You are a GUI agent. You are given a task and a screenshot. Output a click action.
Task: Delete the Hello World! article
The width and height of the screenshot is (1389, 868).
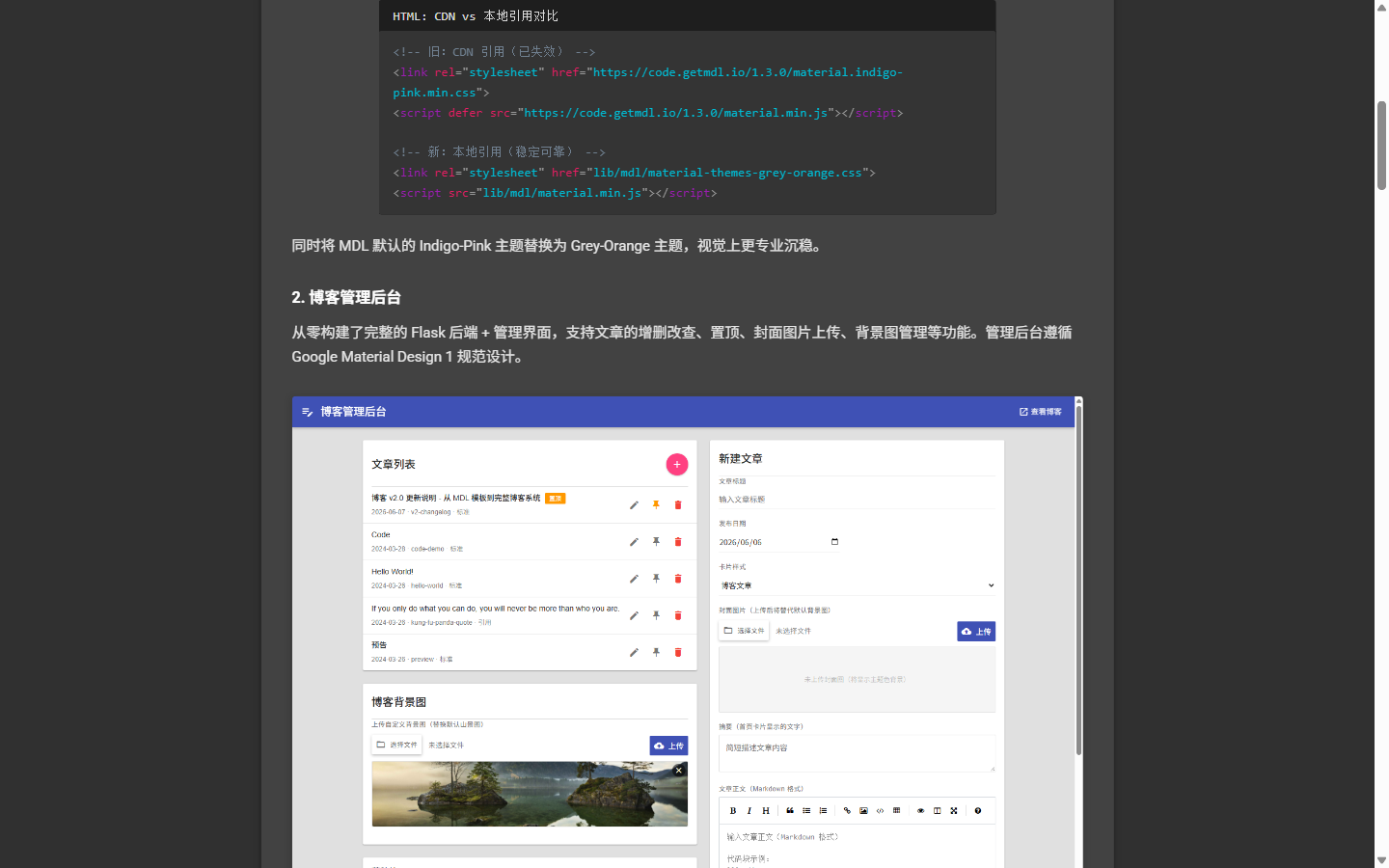[x=678, y=579]
